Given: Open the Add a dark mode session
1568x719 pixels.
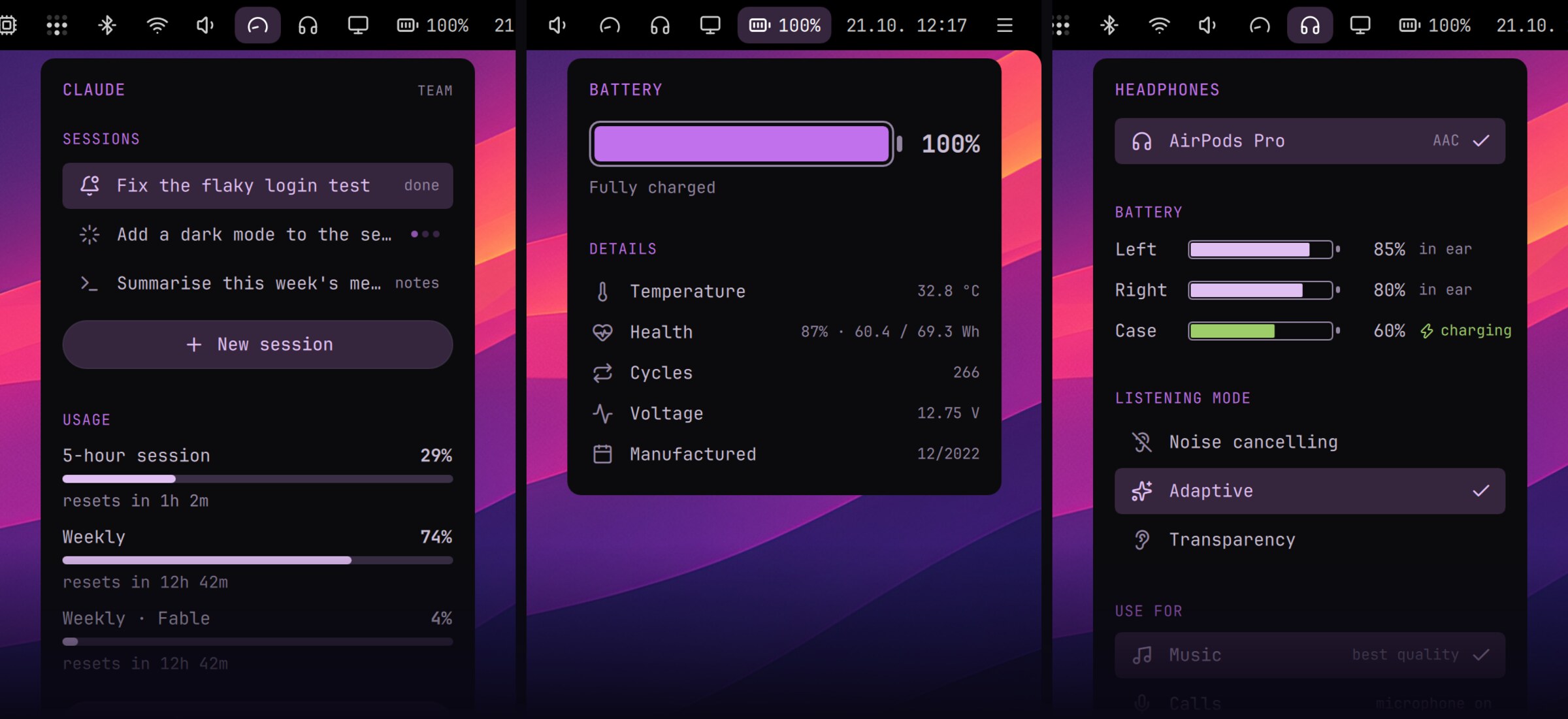Looking at the screenshot, I should click(257, 234).
